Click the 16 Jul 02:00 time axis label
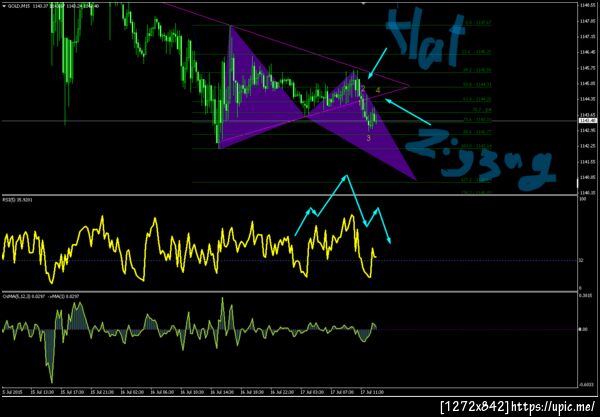This screenshot has height=417, width=600. (132, 392)
